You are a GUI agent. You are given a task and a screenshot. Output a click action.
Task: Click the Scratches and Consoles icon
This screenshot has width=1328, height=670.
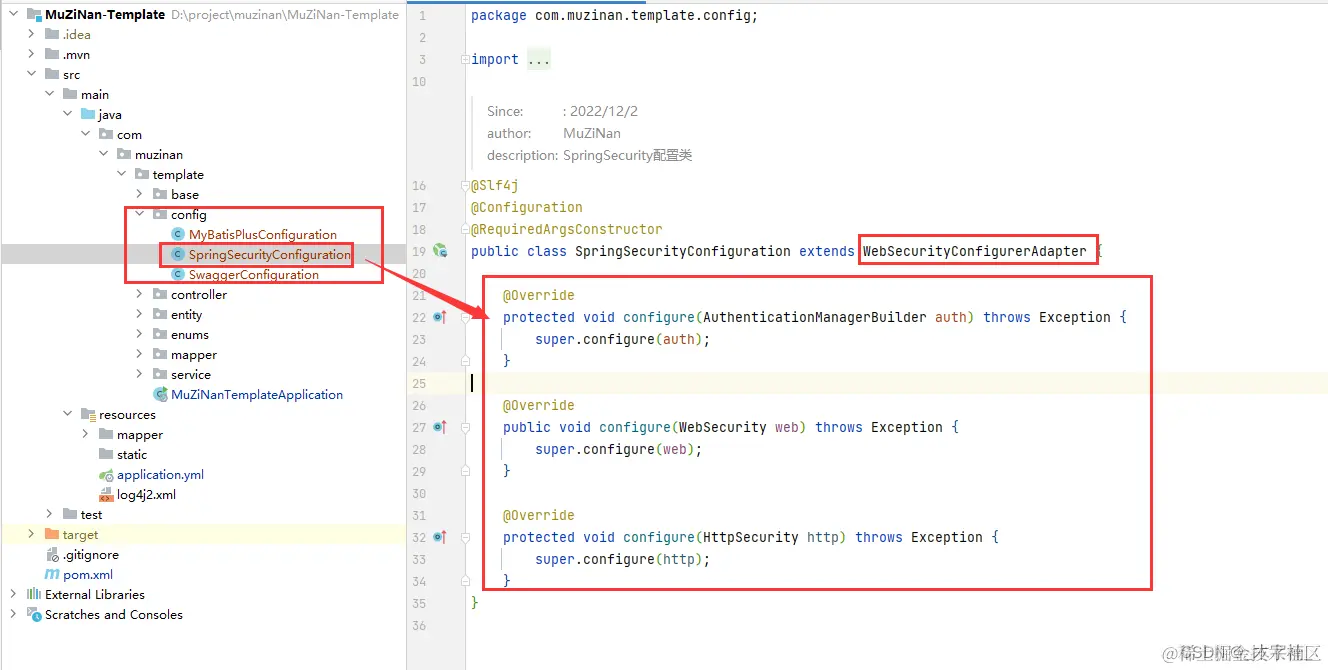pyautogui.click(x=34, y=615)
